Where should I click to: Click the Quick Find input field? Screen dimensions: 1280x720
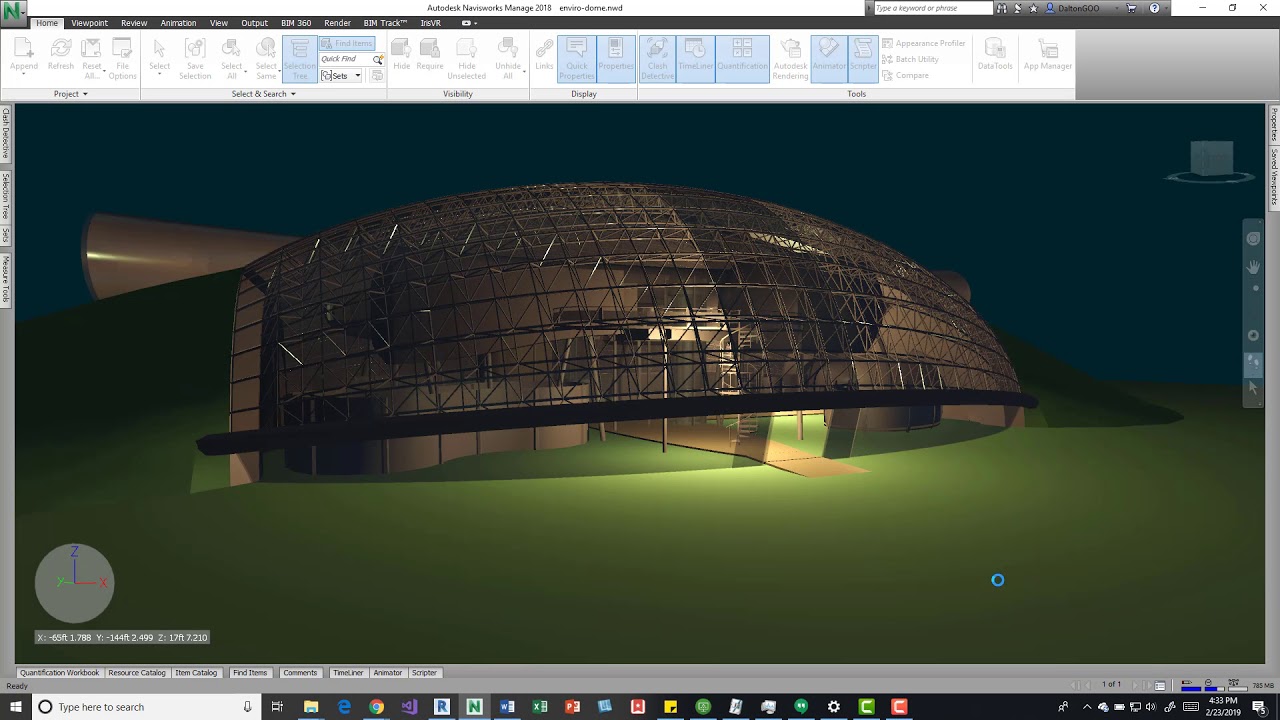click(345, 59)
